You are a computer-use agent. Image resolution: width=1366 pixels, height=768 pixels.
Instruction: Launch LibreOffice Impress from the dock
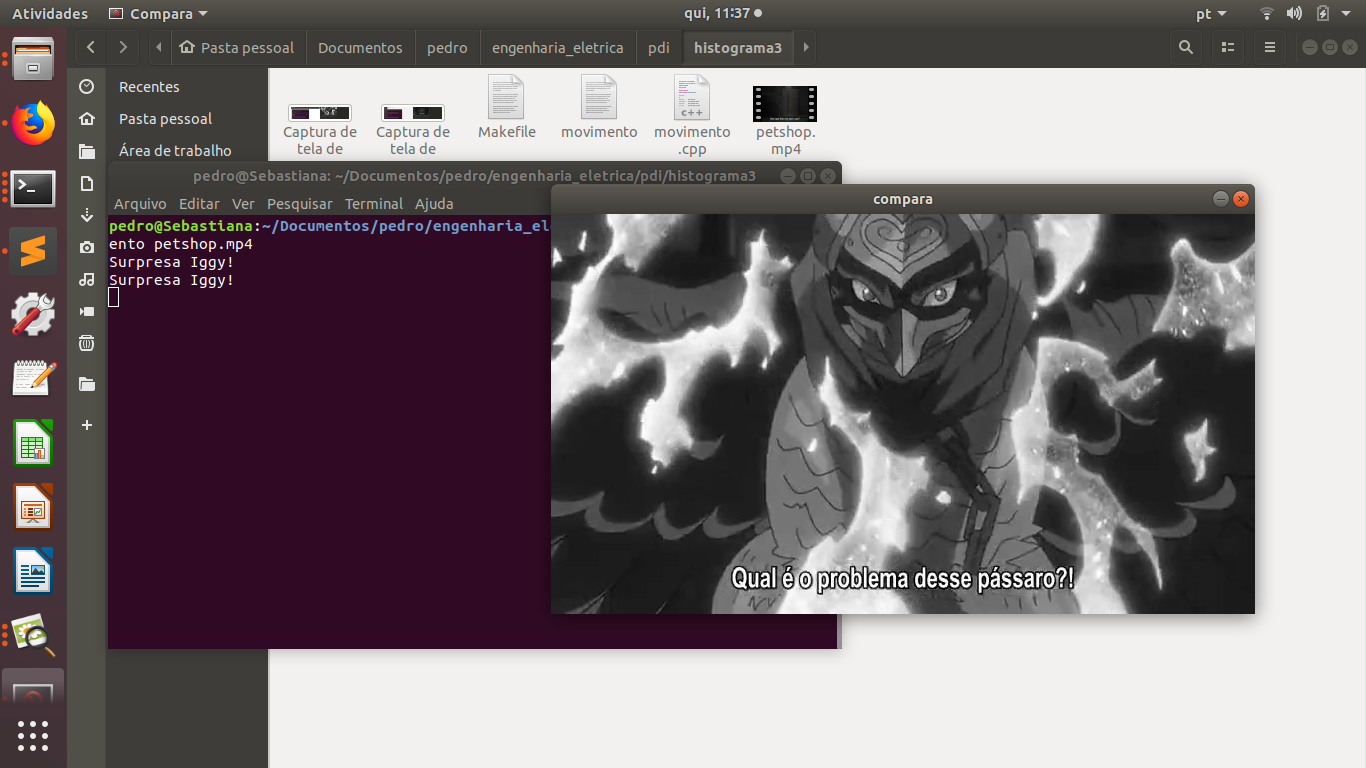click(x=33, y=507)
